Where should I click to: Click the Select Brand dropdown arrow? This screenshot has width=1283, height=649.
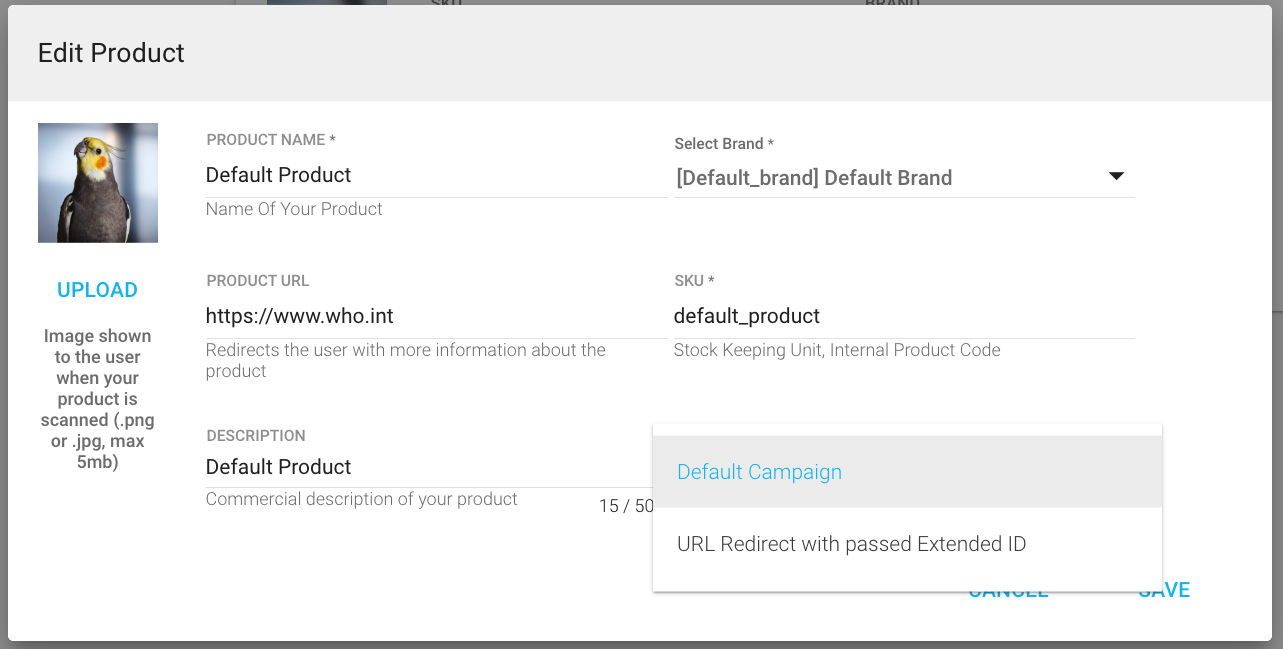point(1116,177)
